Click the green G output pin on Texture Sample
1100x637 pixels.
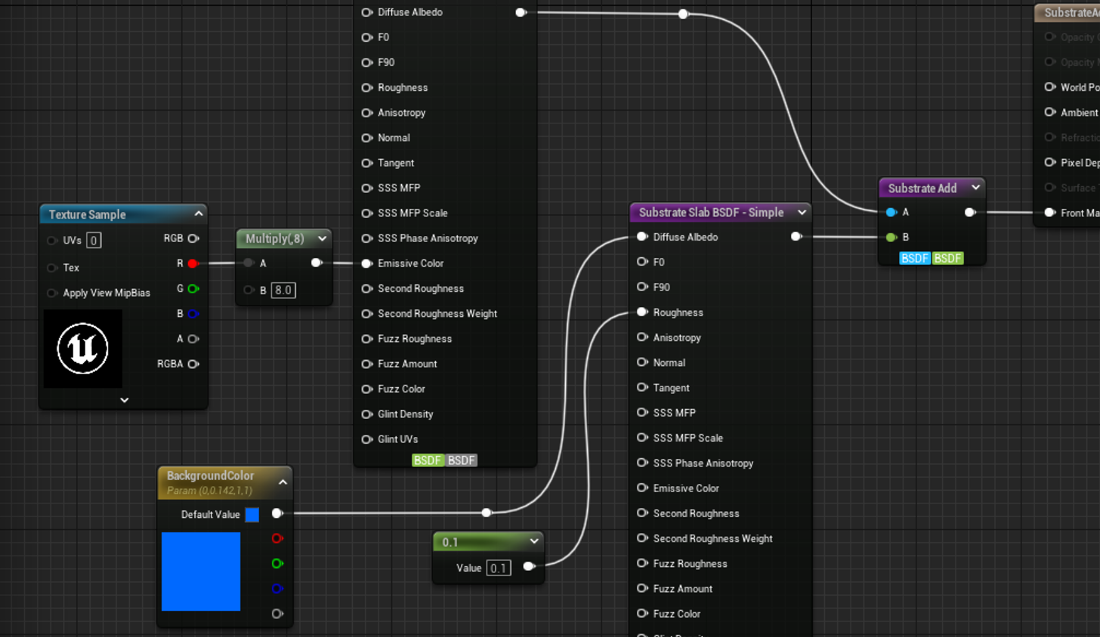click(x=193, y=289)
